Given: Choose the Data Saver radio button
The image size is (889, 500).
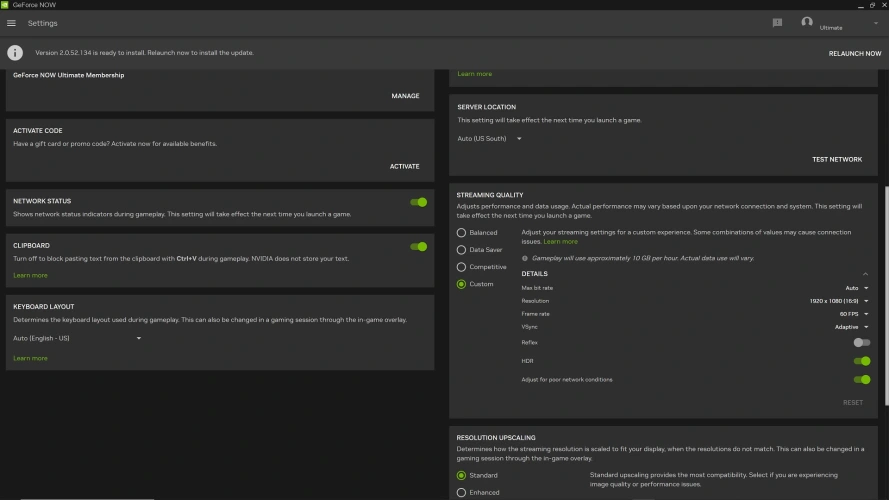Looking at the screenshot, I should 461,249.
